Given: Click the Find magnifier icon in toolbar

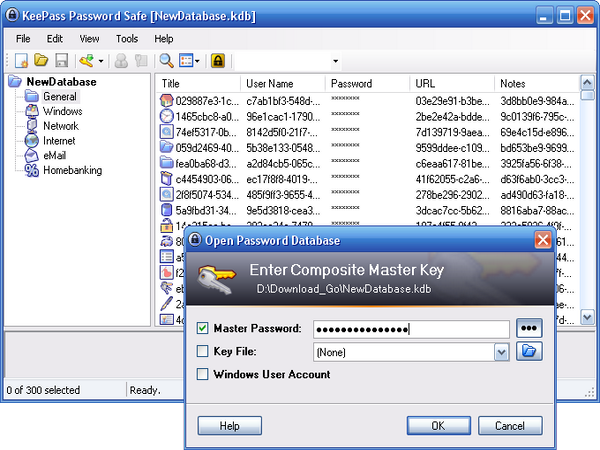Looking at the screenshot, I should click(166, 61).
